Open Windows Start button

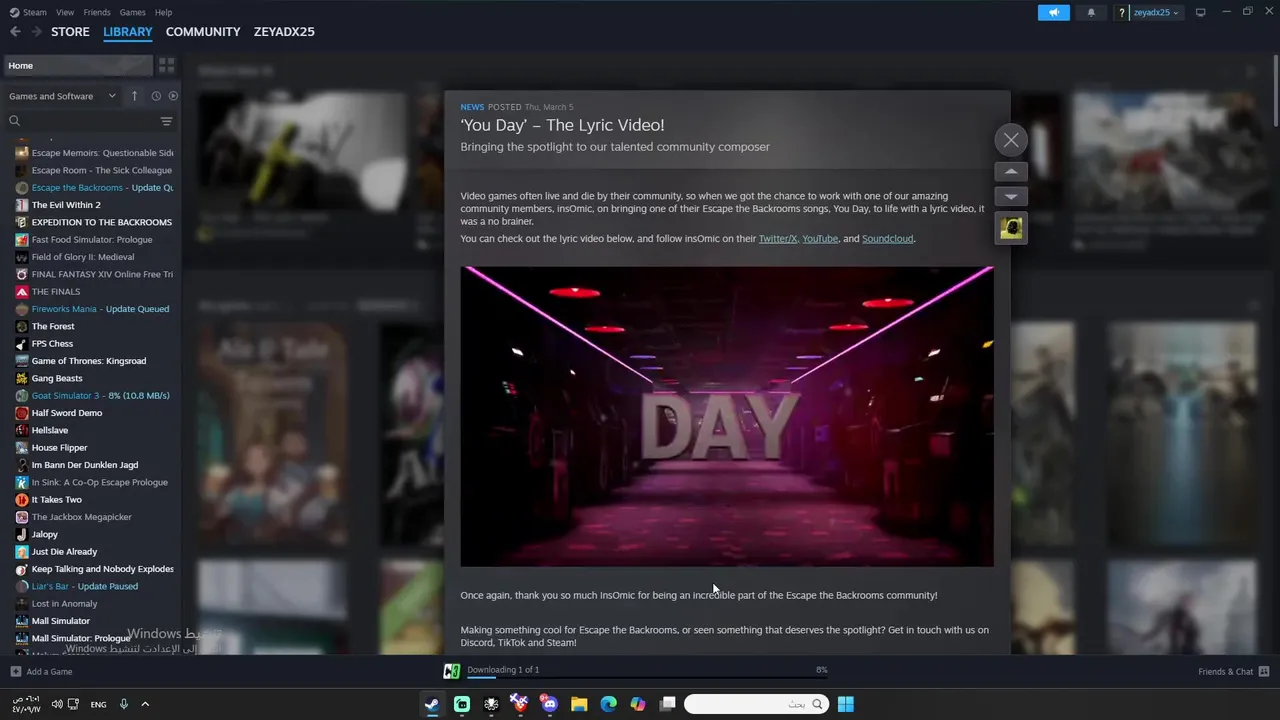point(846,704)
